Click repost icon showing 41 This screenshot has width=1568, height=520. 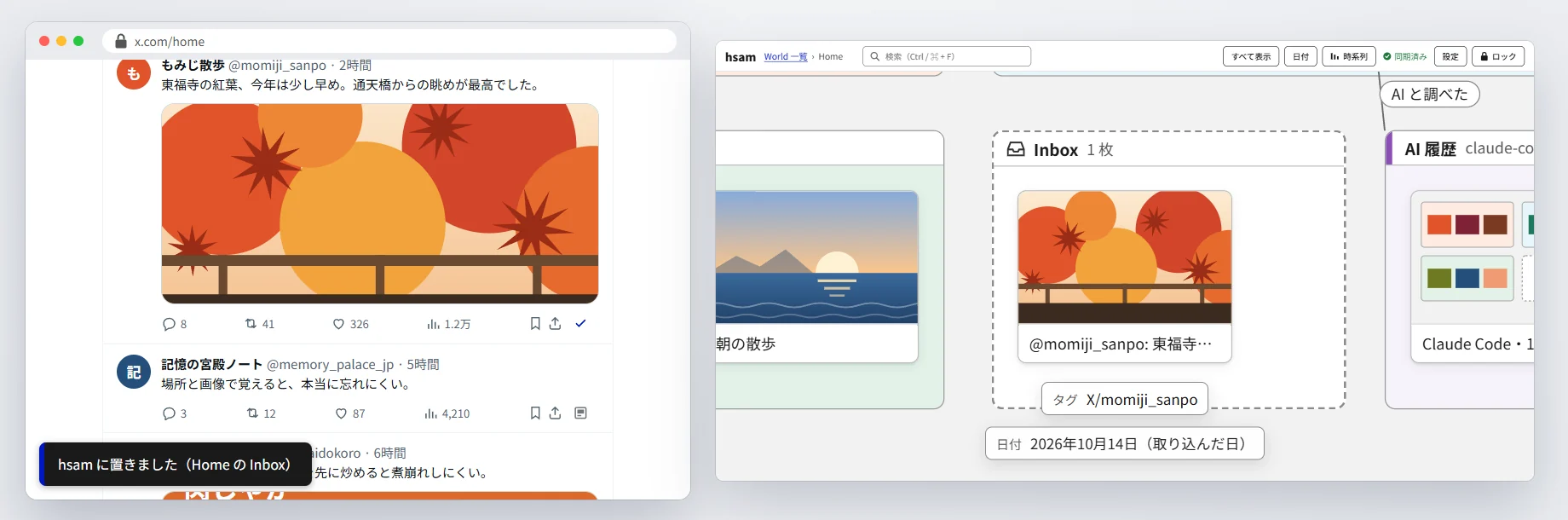point(251,324)
